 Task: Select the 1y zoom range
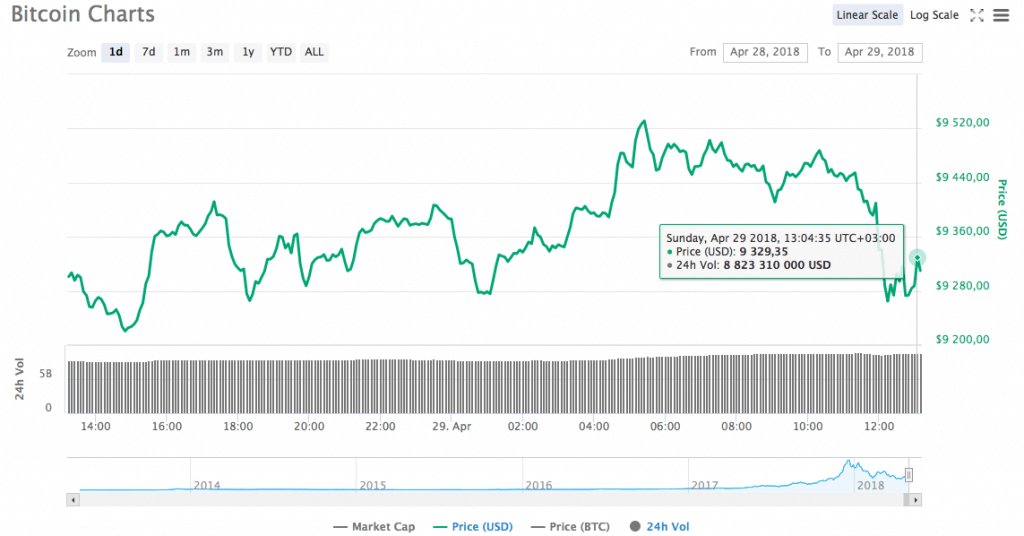point(248,52)
